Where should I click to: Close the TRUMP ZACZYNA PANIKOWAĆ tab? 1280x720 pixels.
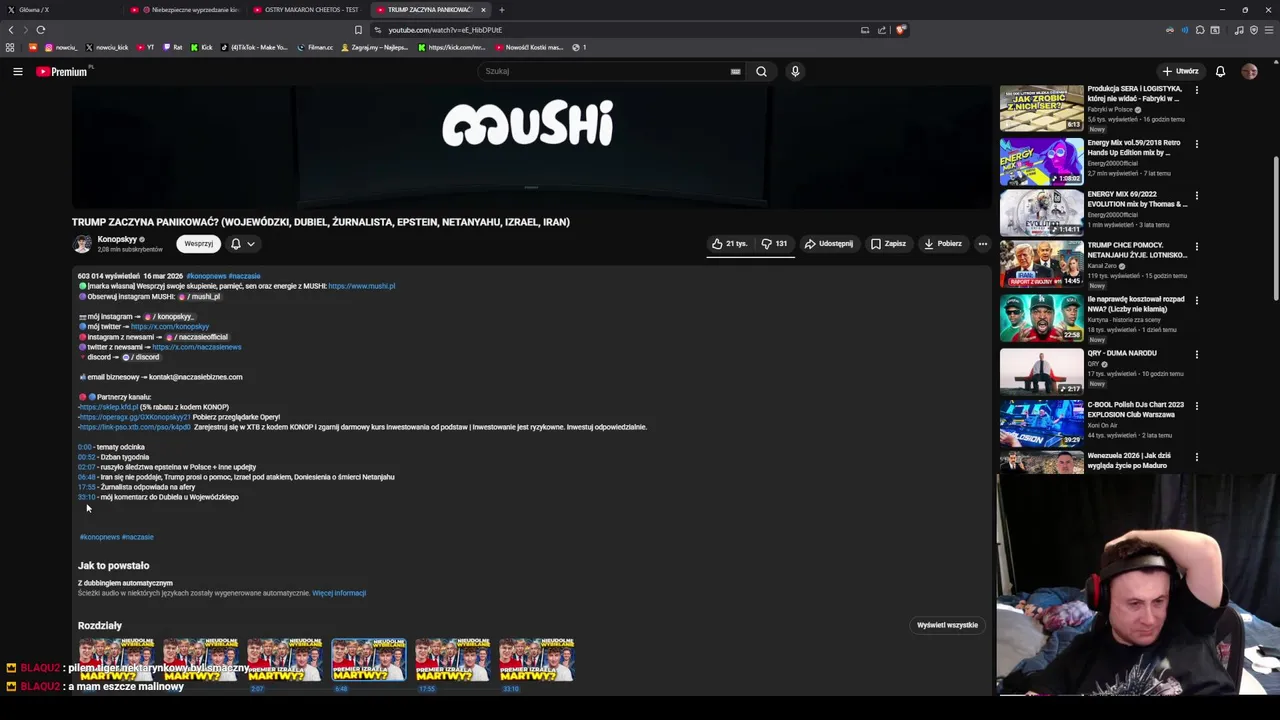[483, 10]
